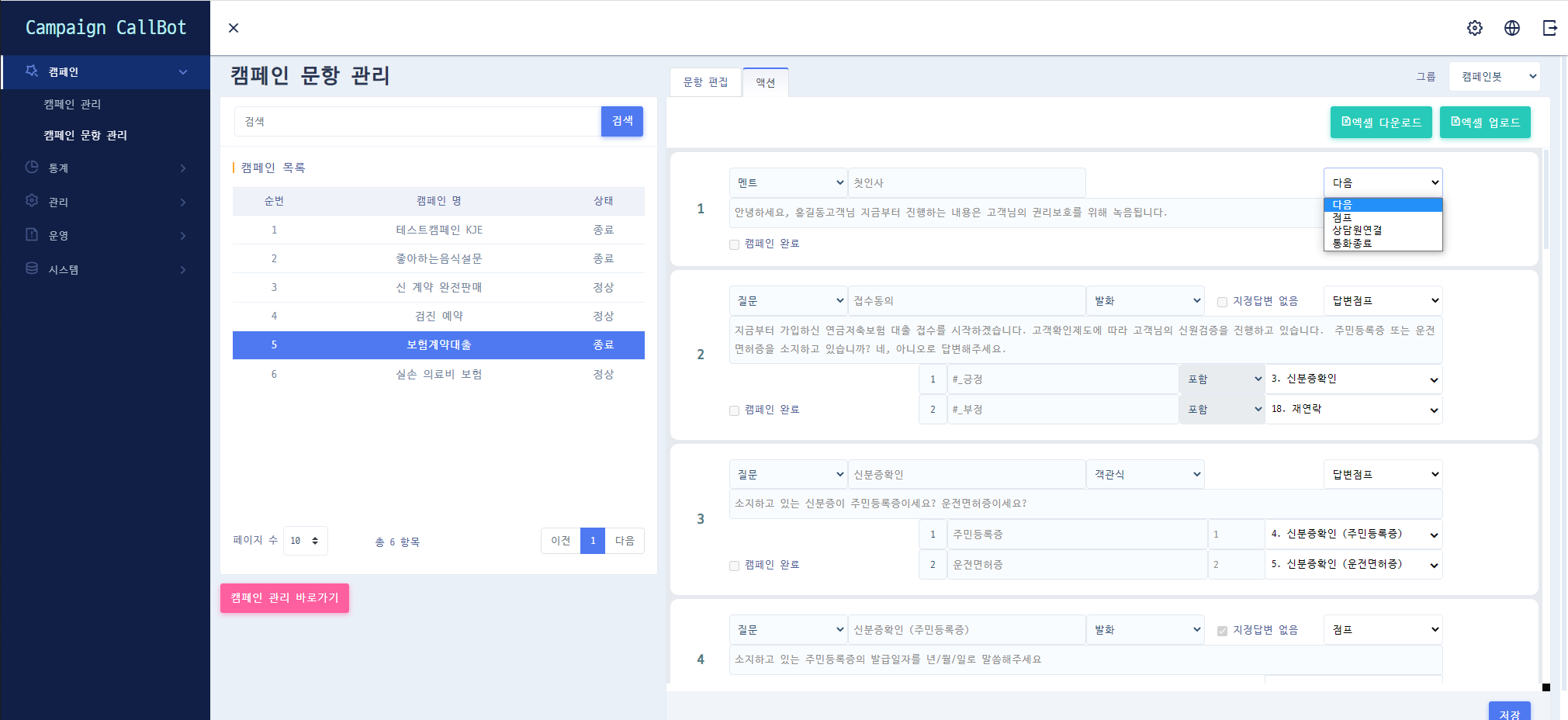Click the 캠페인 관리 바로가기 button
The height and width of the screenshot is (720, 1568).
pos(285,598)
